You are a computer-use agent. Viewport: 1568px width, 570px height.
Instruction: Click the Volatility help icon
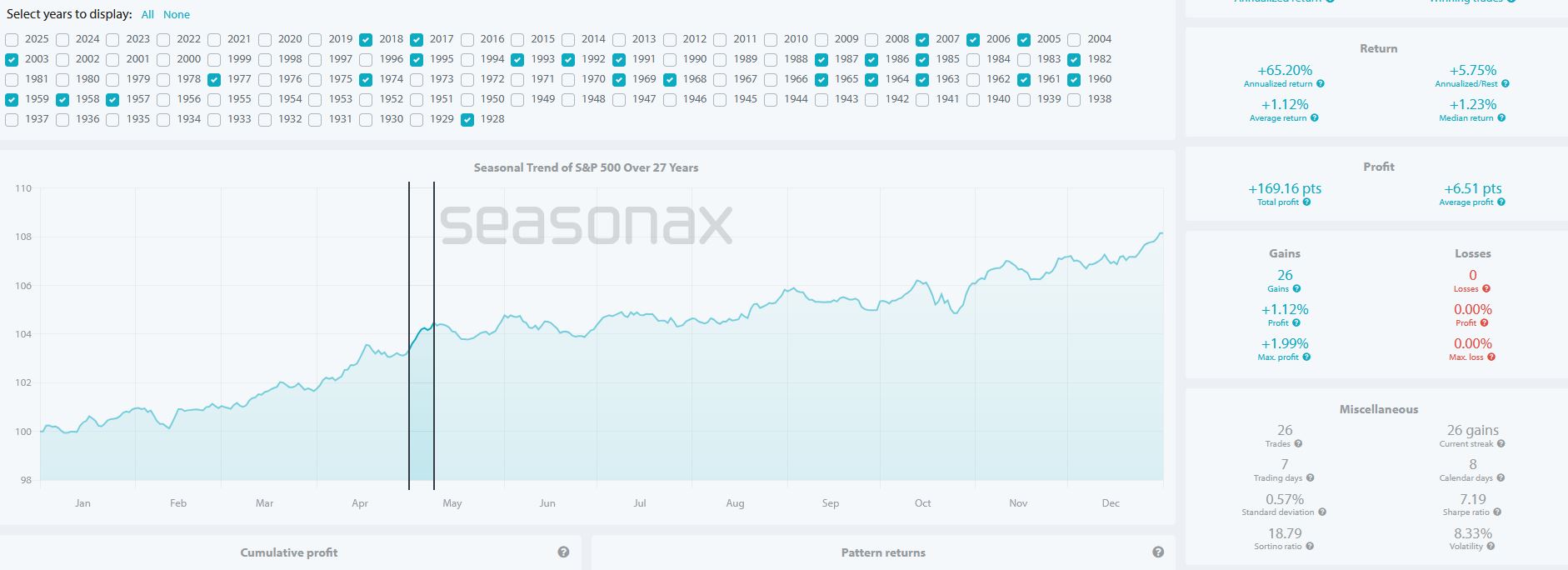point(1491,547)
